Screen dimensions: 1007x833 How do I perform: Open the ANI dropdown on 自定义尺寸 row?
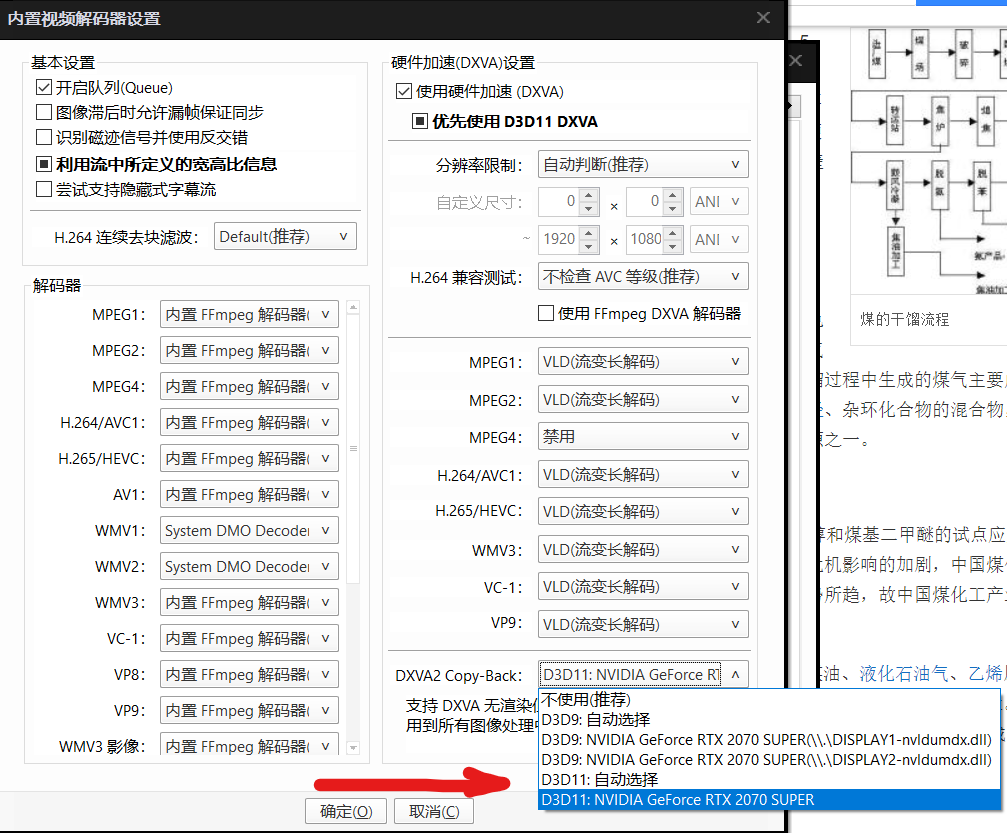pyautogui.click(x=719, y=202)
